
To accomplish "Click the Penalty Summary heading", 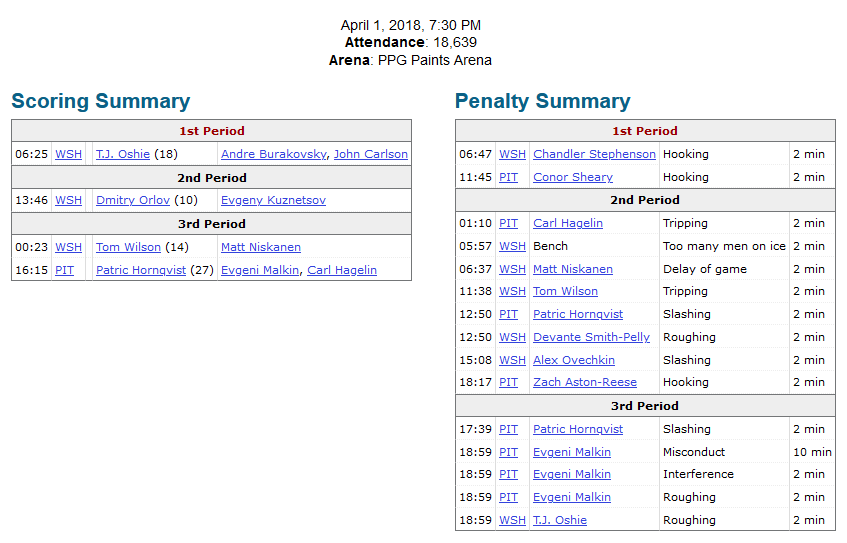I will (x=542, y=101).
